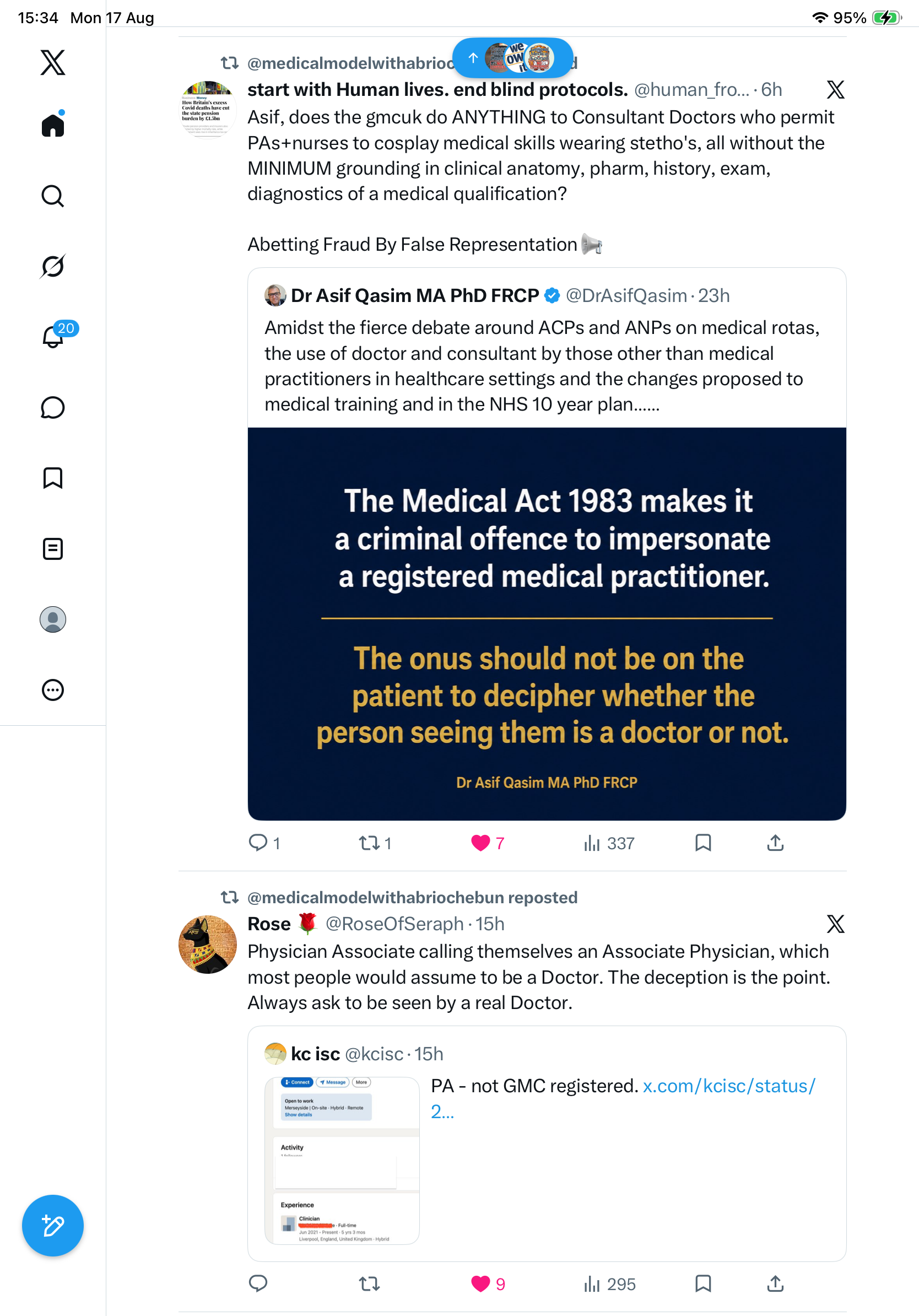Open Bookmarks icon in sidebar
The image size is (919, 1316).
(x=53, y=478)
